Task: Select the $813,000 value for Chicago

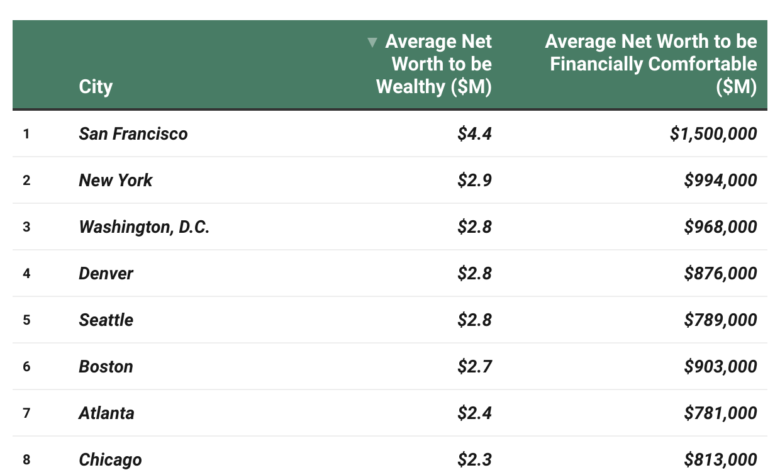Action: pos(720,460)
